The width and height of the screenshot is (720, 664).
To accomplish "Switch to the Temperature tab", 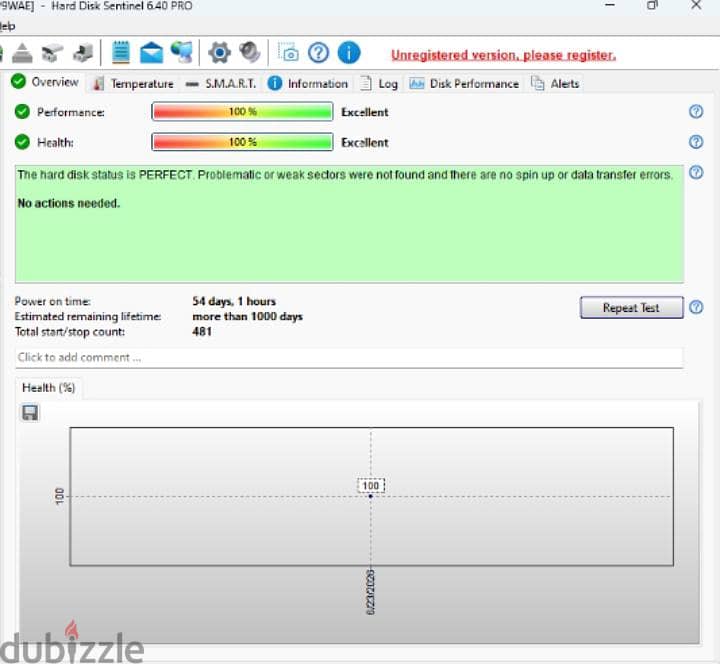I will point(133,84).
